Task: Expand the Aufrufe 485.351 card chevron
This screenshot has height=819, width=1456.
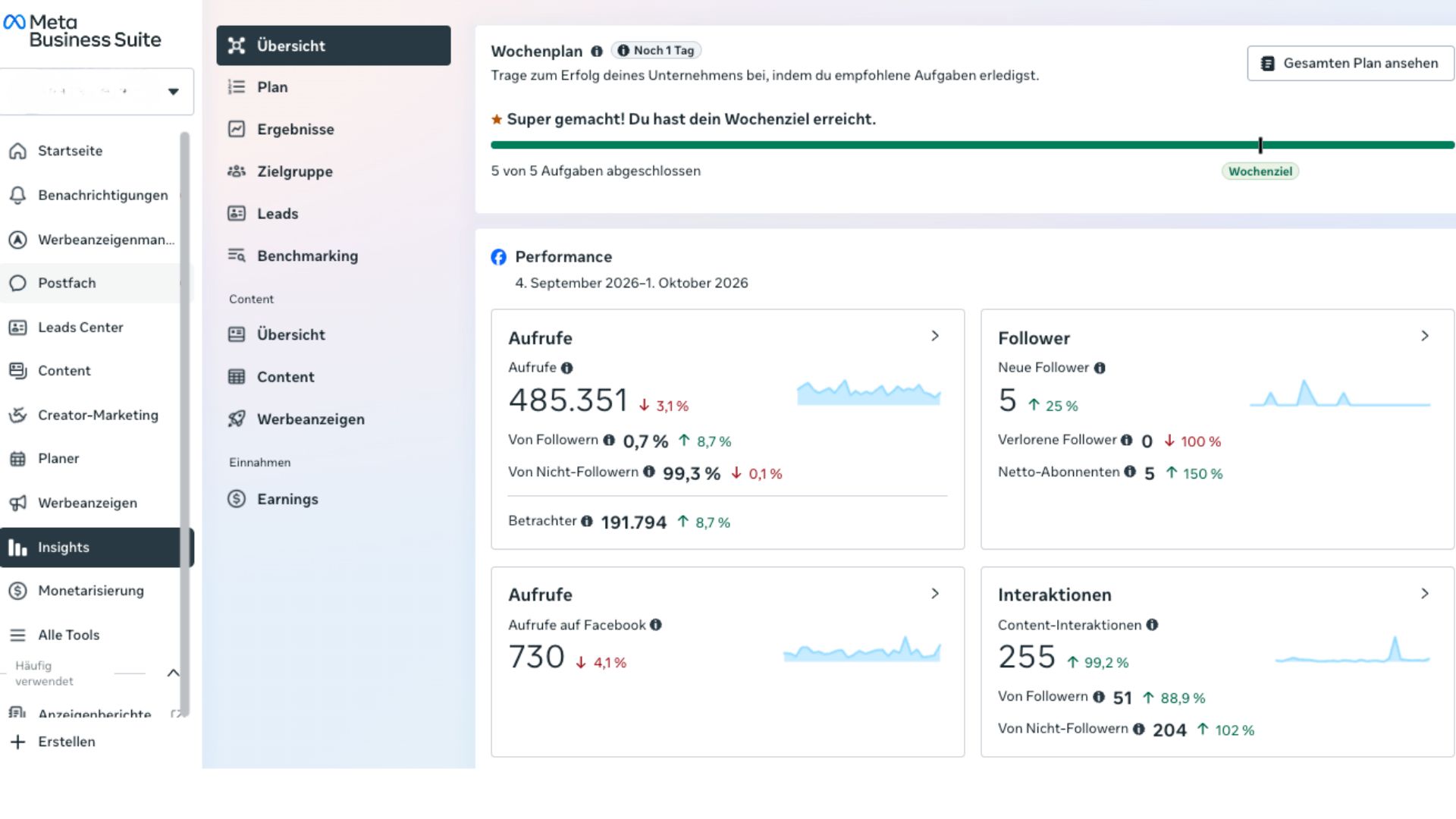Action: point(935,336)
